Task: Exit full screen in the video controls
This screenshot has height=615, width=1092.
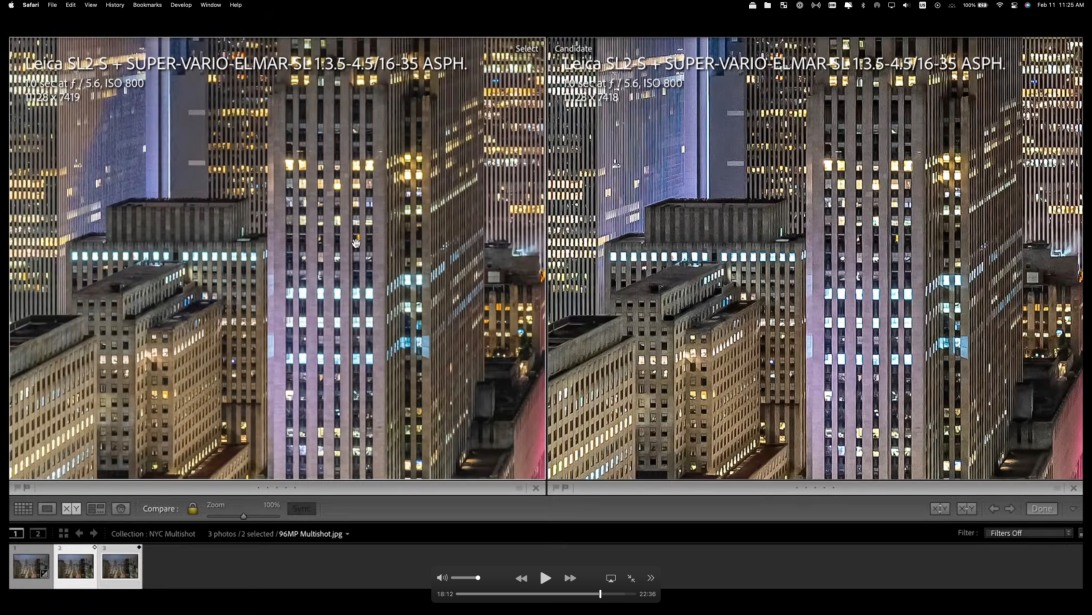Action: 631,578
